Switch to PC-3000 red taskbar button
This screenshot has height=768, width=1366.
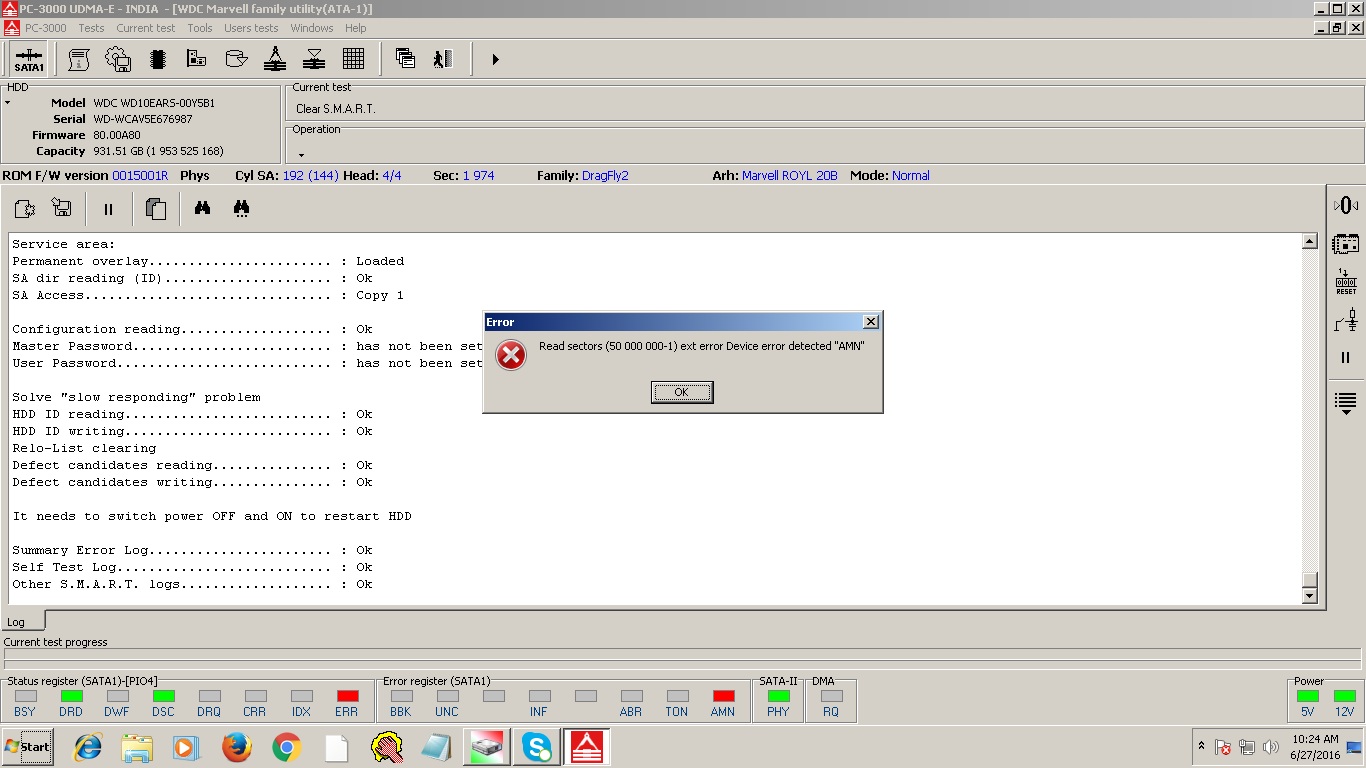coord(586,747)
